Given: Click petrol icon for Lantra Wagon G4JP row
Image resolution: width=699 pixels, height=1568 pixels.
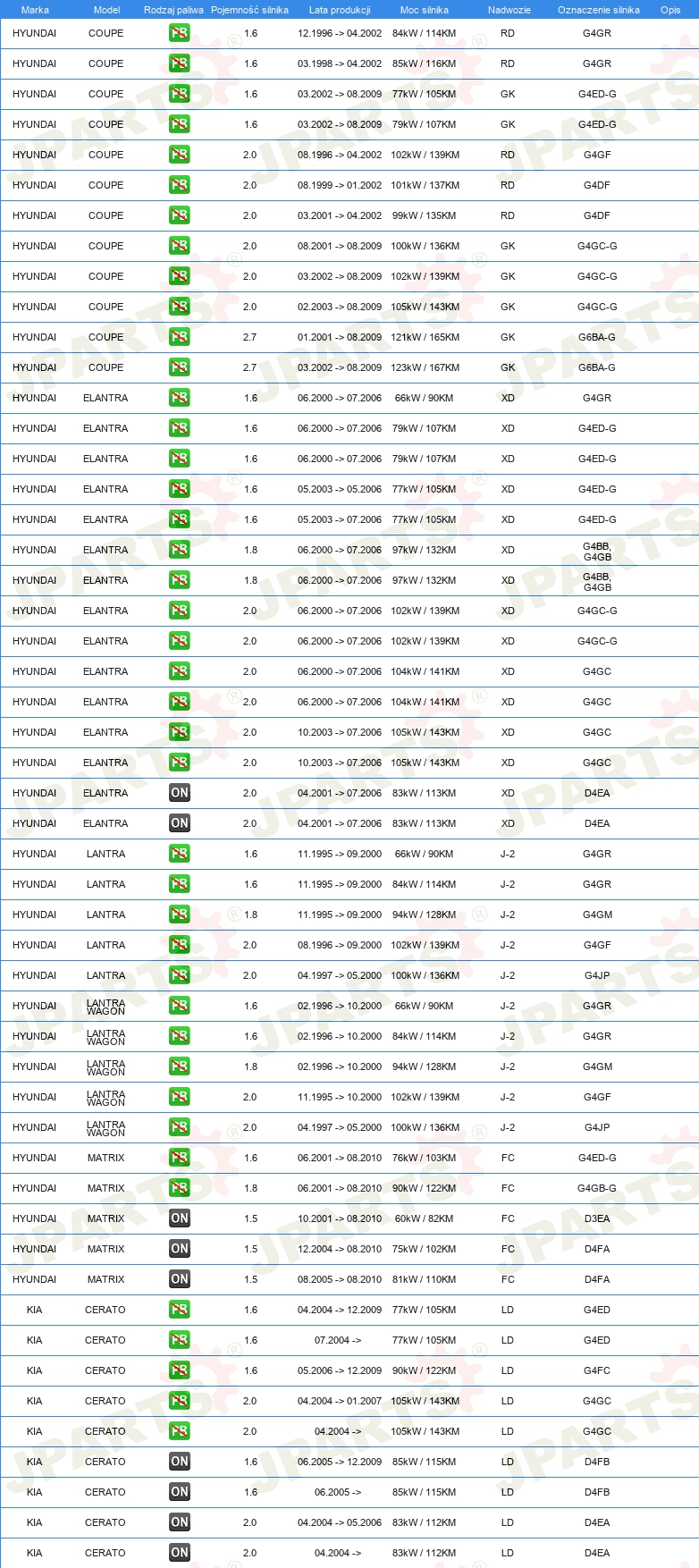Looking at the screenshot, I should (180, 1127).
